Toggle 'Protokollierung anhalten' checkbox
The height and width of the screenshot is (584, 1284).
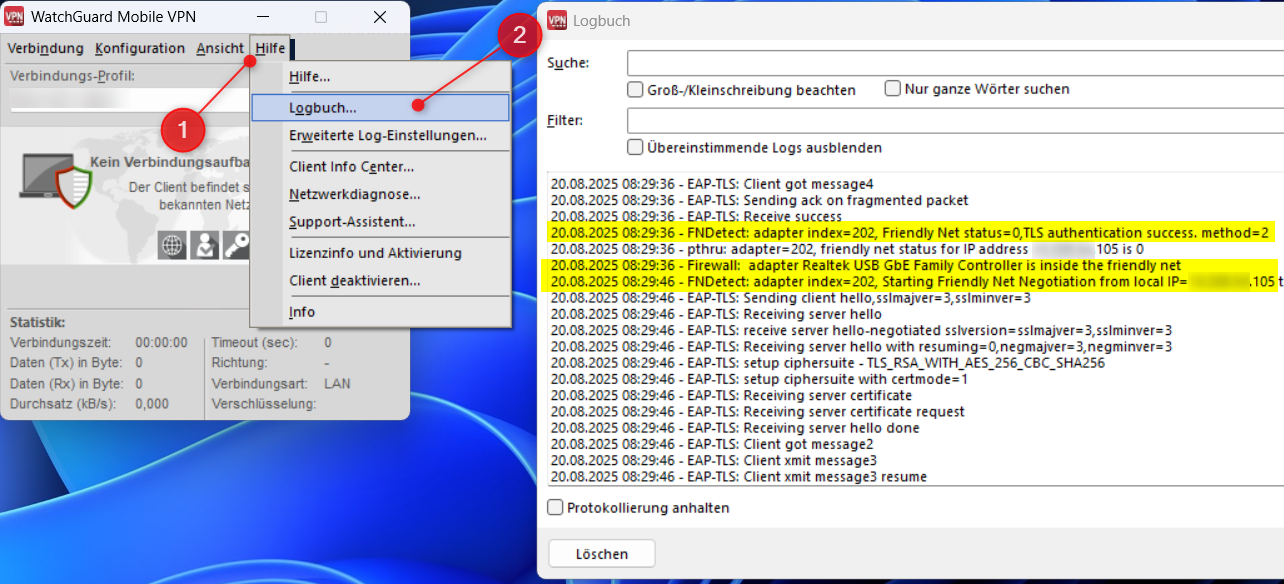pos(555,507)
